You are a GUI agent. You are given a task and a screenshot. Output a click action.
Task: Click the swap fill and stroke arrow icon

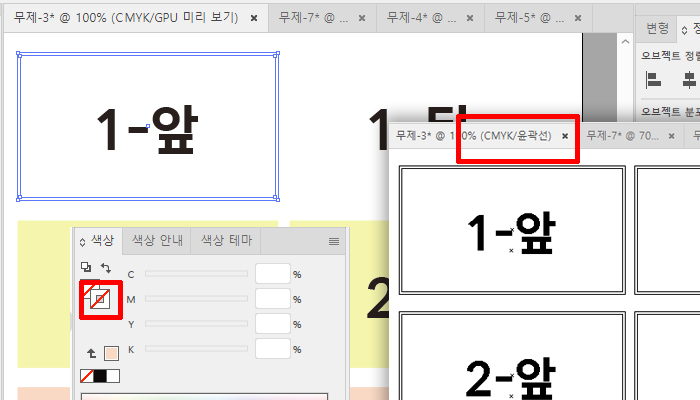106,268
